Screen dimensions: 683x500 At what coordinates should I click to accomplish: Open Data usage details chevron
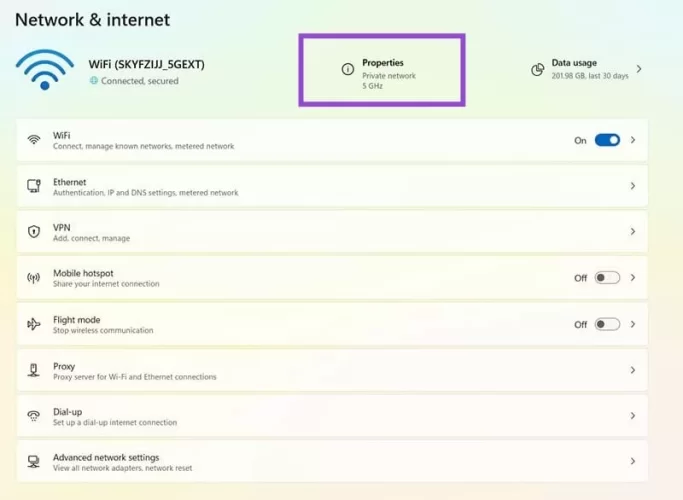639,69
